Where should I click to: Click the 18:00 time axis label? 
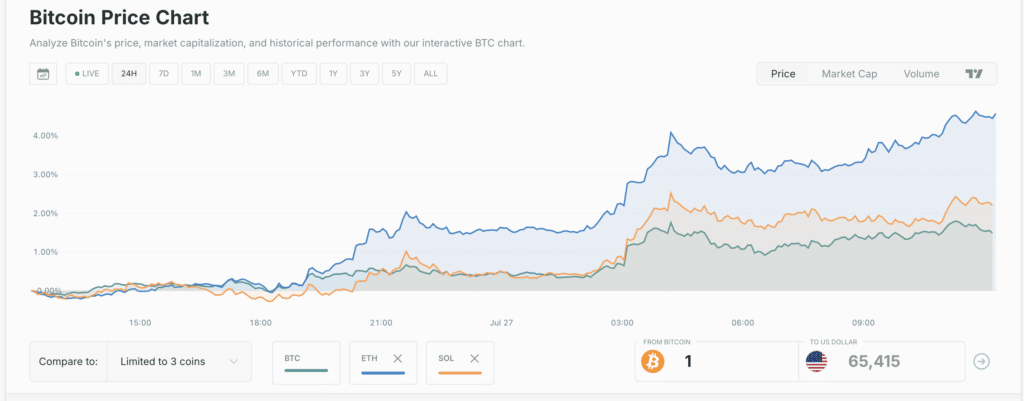(x=261, y=322)
